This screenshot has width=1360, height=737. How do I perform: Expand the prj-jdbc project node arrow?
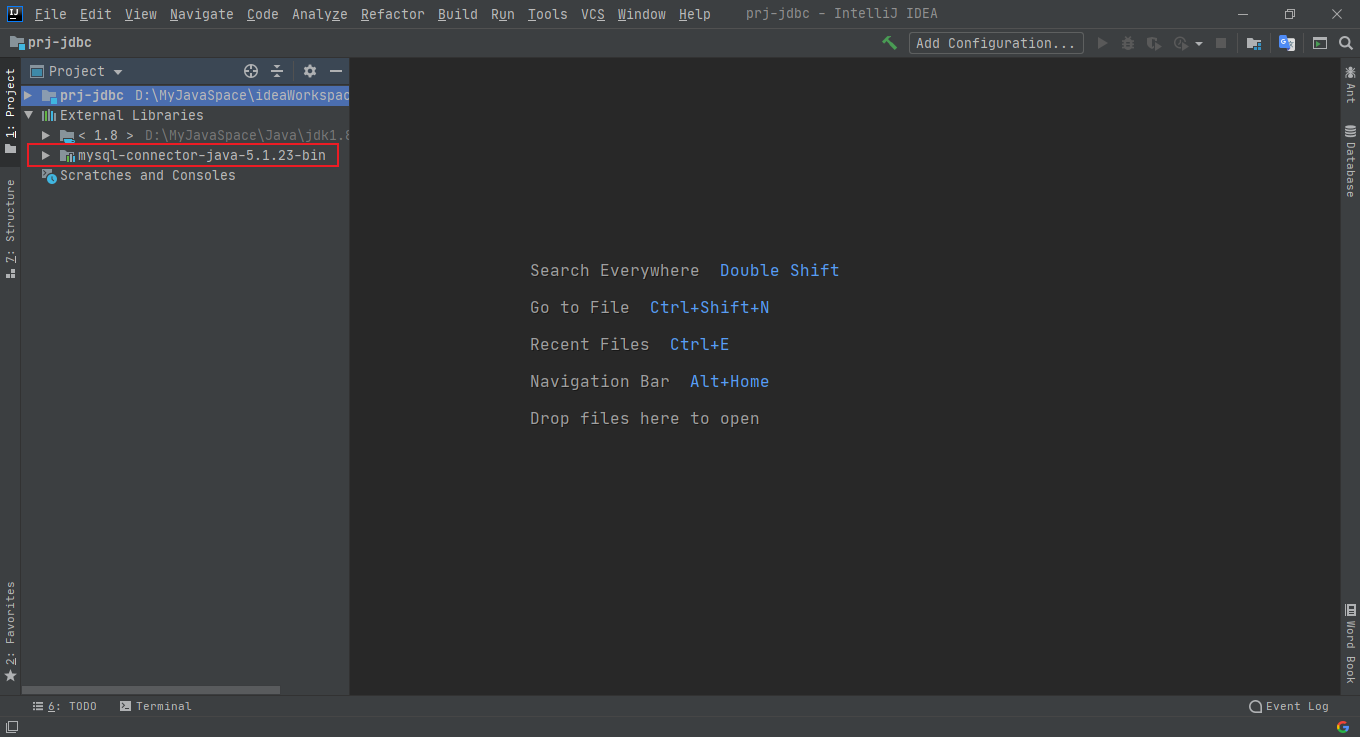[x=29, y=95]
